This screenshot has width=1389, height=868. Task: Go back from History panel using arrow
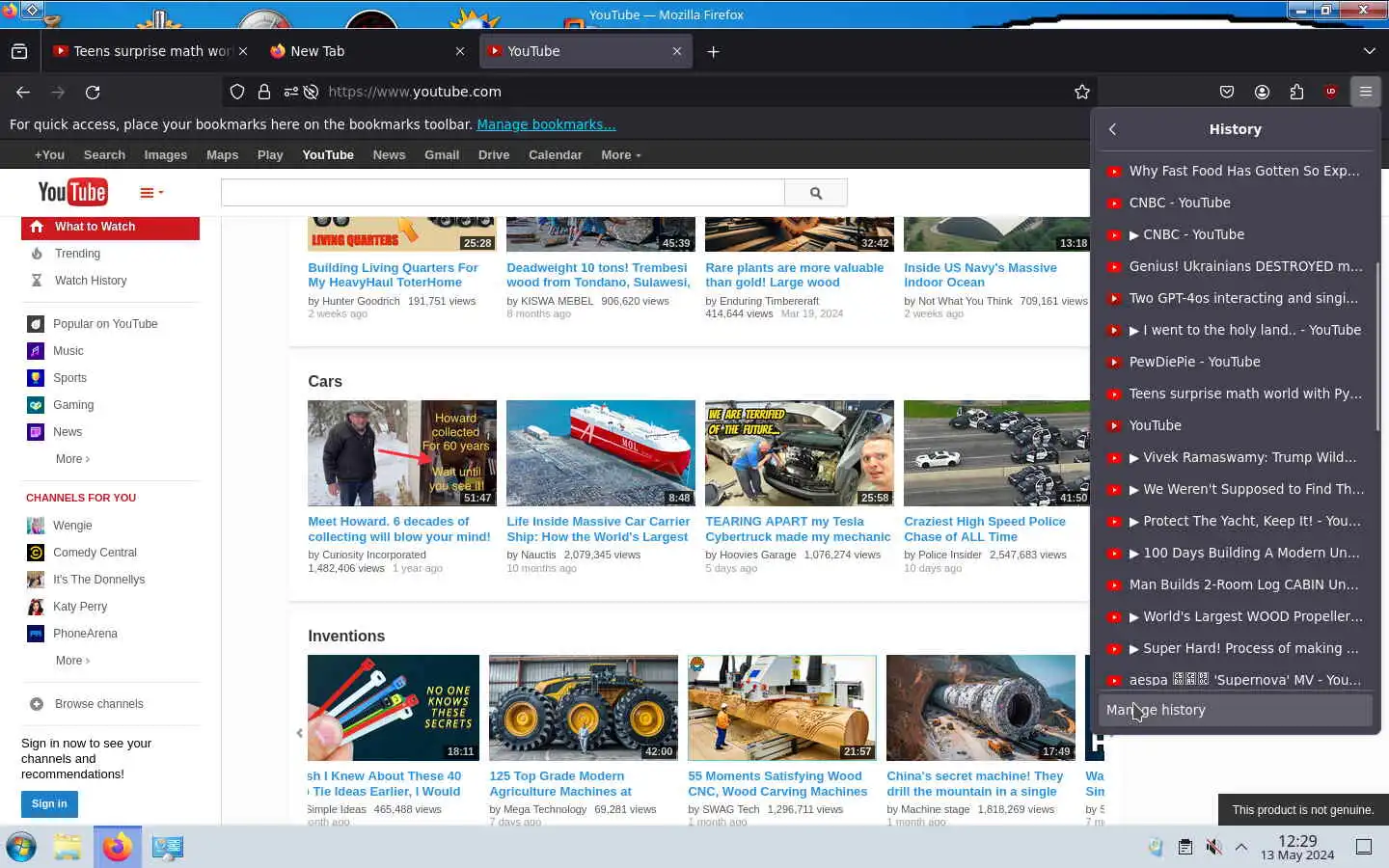(1112, 129)
